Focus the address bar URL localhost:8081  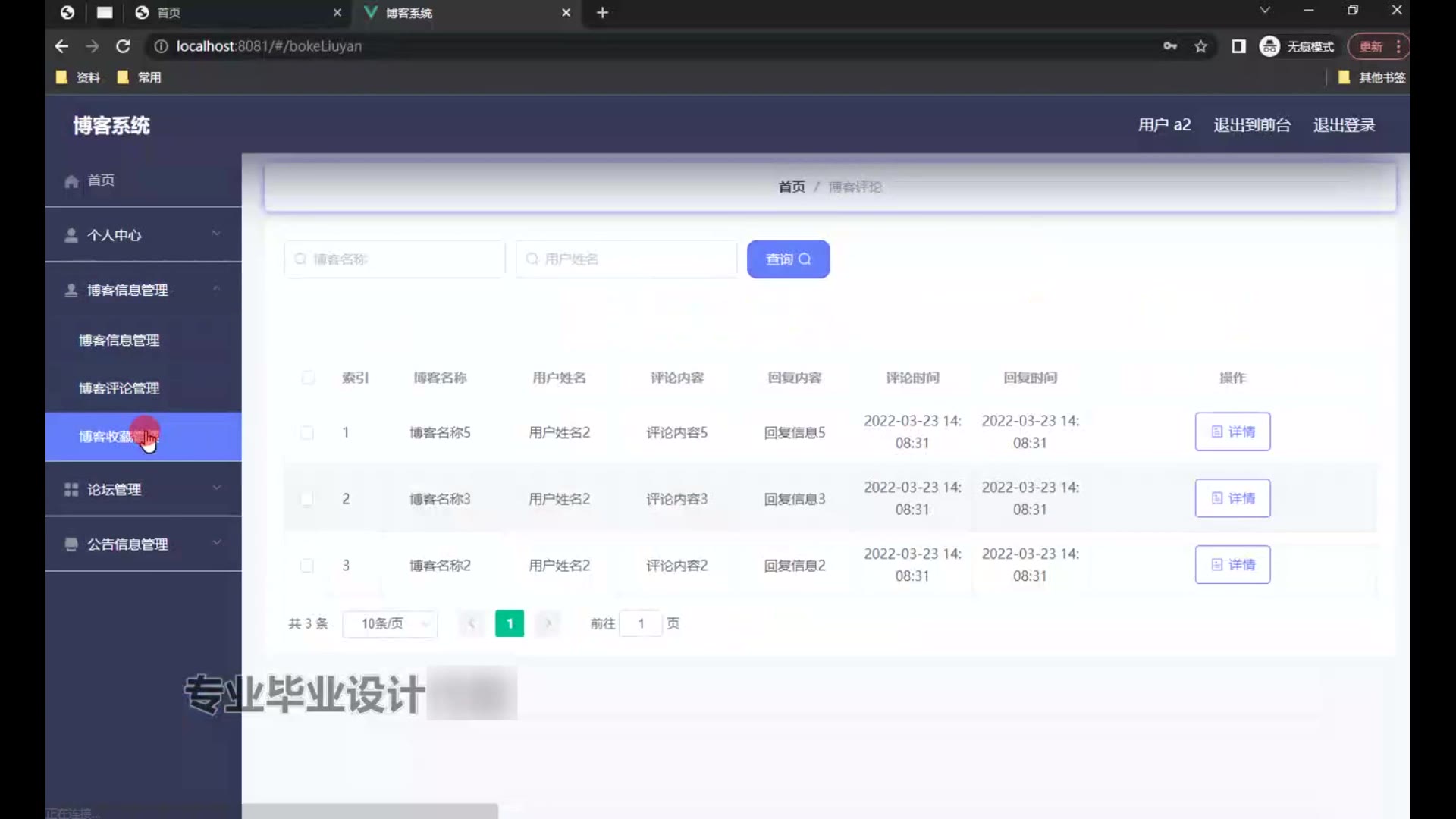268,46
